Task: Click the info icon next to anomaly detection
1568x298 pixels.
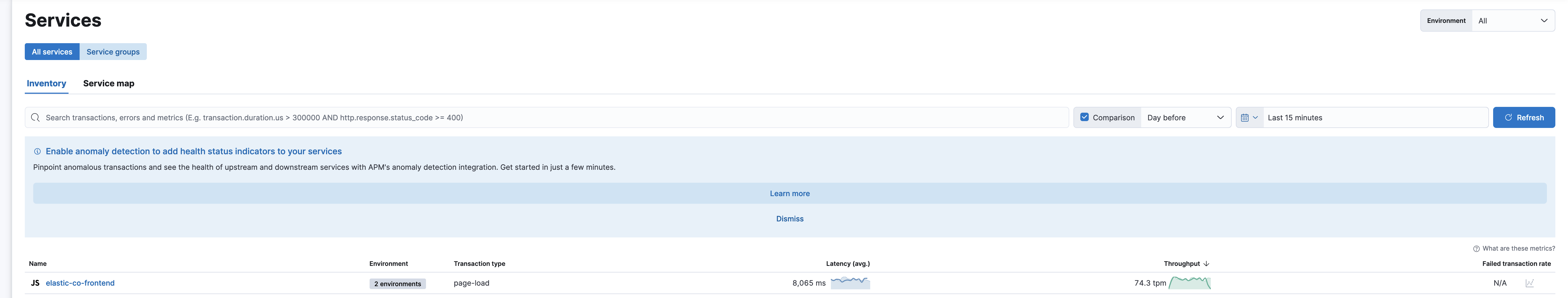Action: 38,151
